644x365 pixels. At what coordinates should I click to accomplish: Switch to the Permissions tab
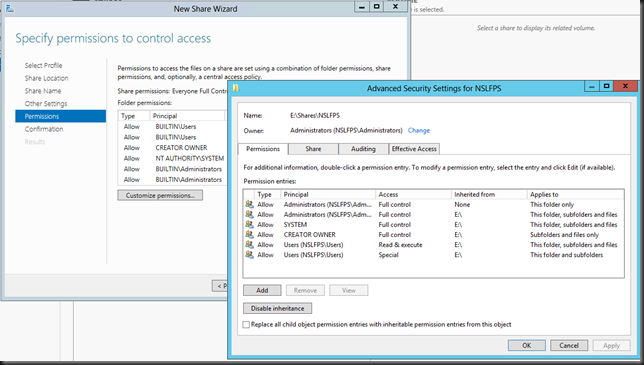[263, 149]
